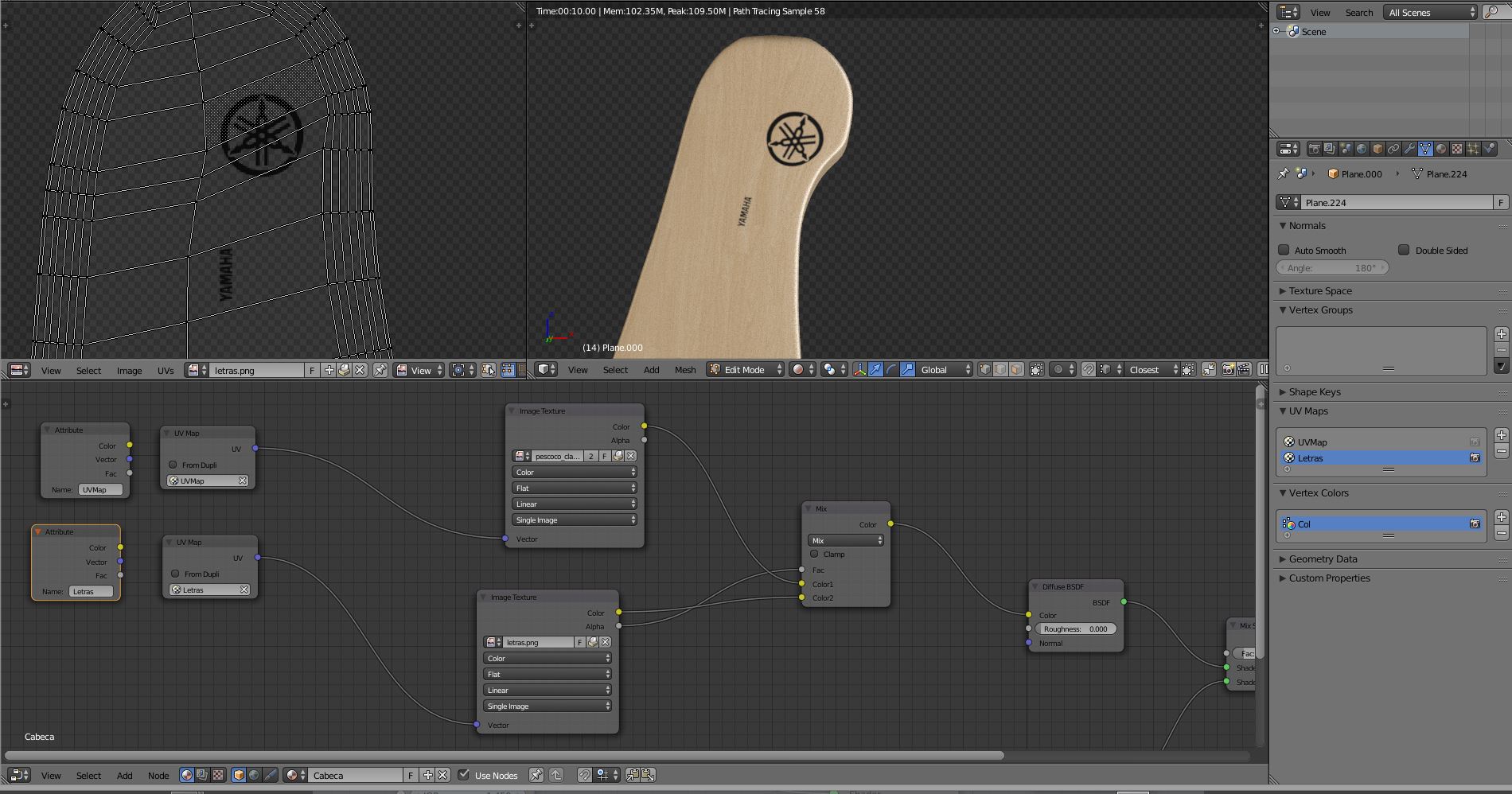Open the Particles properties tab

point(1473,149)
